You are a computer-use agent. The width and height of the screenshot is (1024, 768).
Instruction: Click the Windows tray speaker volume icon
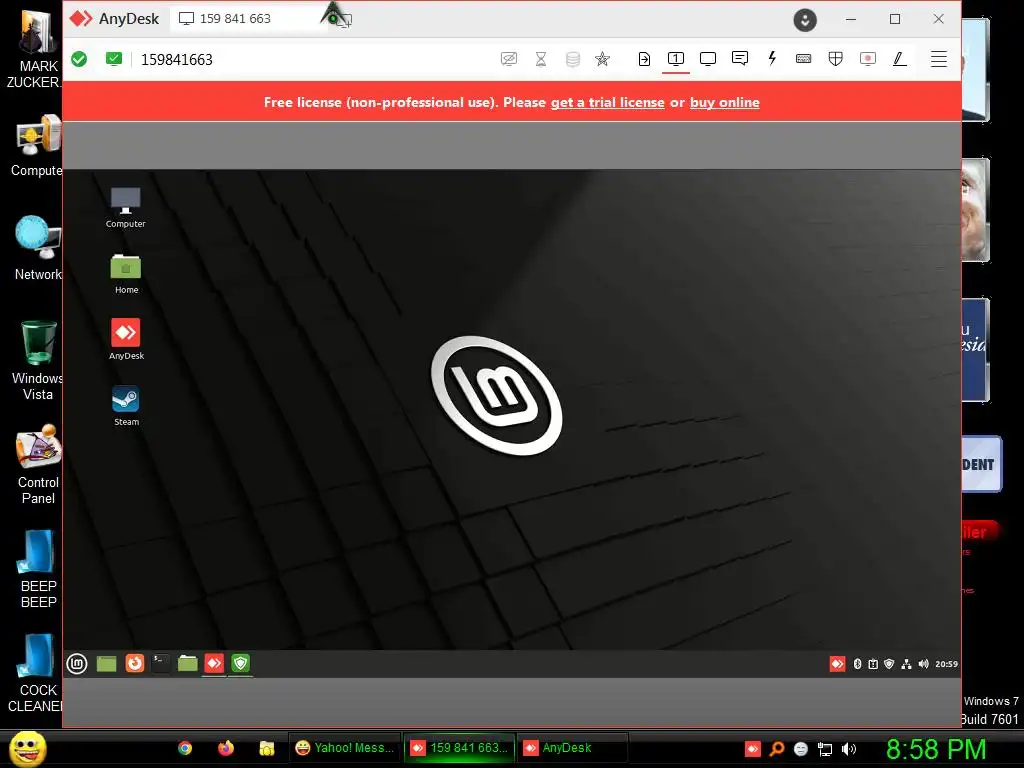coord(848,749)
